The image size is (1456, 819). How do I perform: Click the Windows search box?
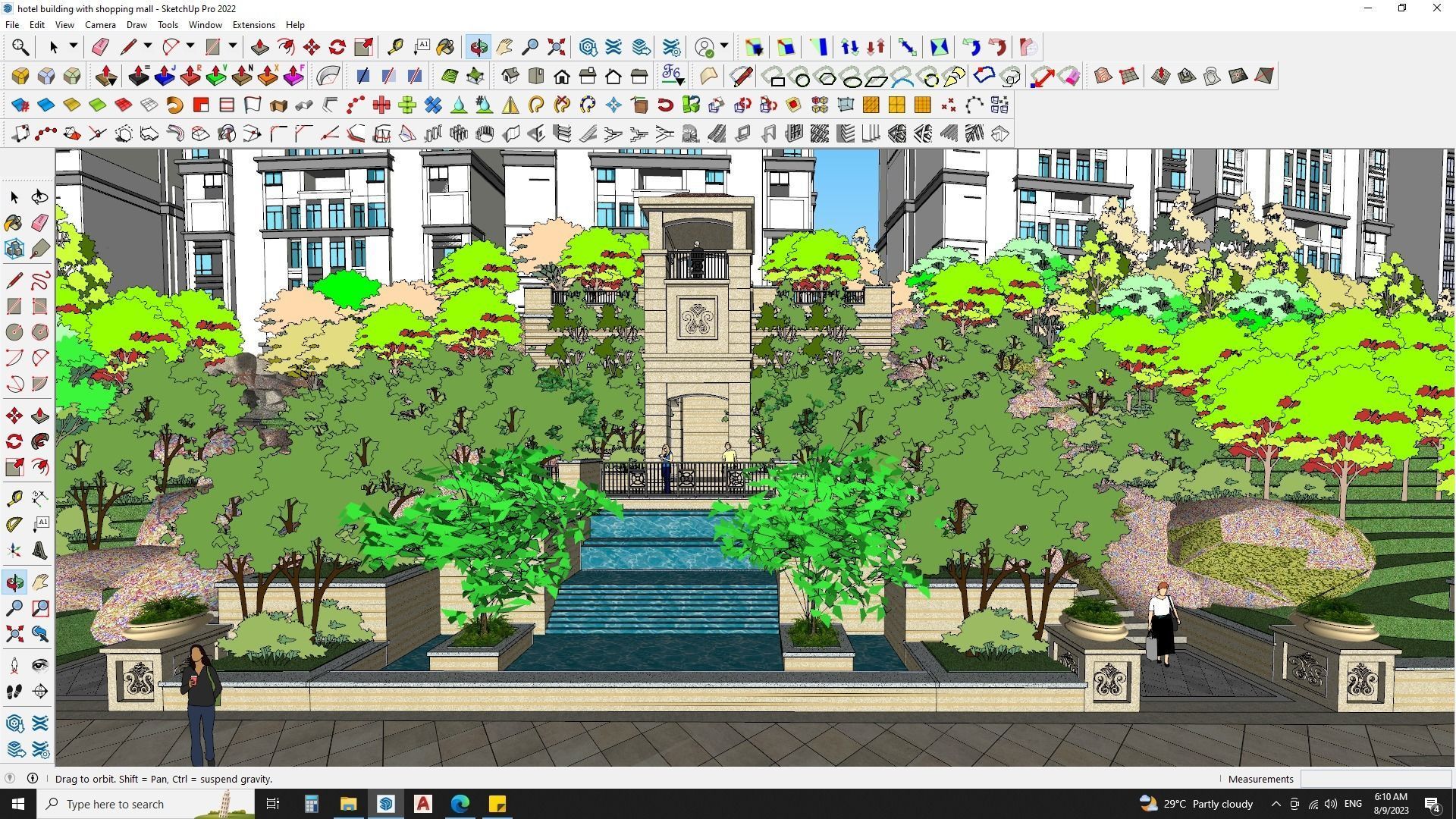coord(146,804)
